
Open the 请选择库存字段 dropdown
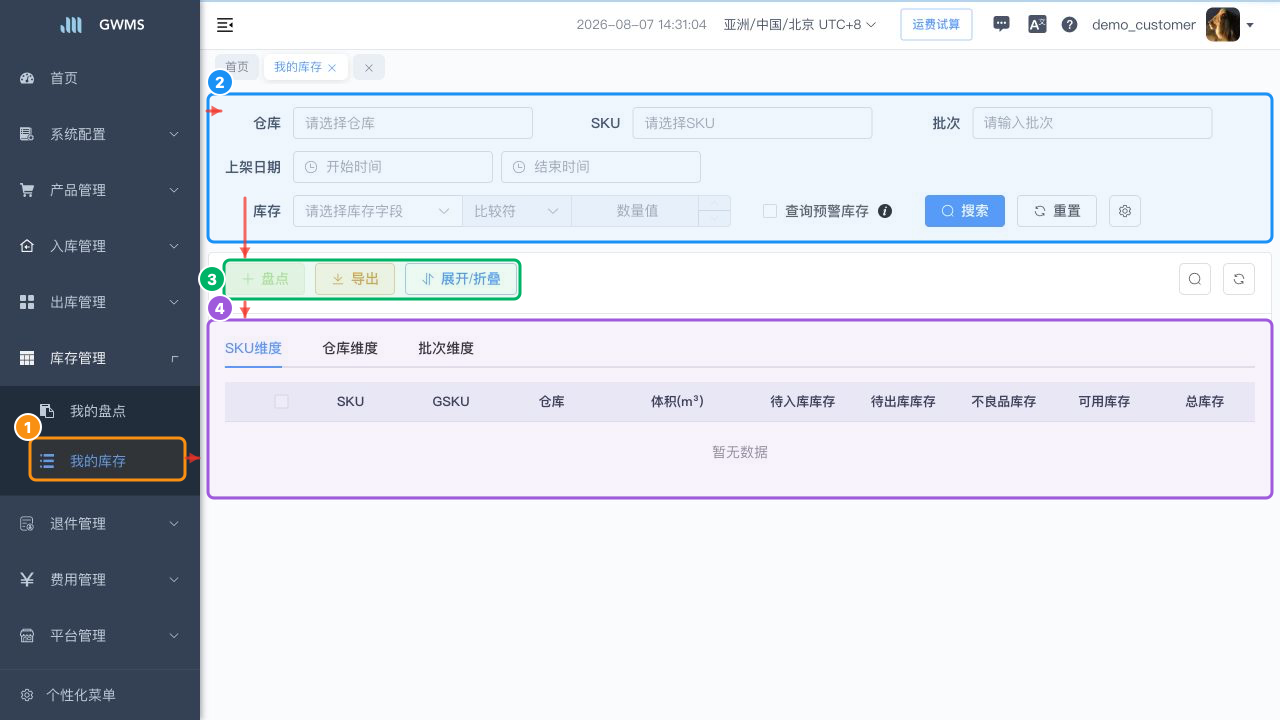tap(377, 211)
